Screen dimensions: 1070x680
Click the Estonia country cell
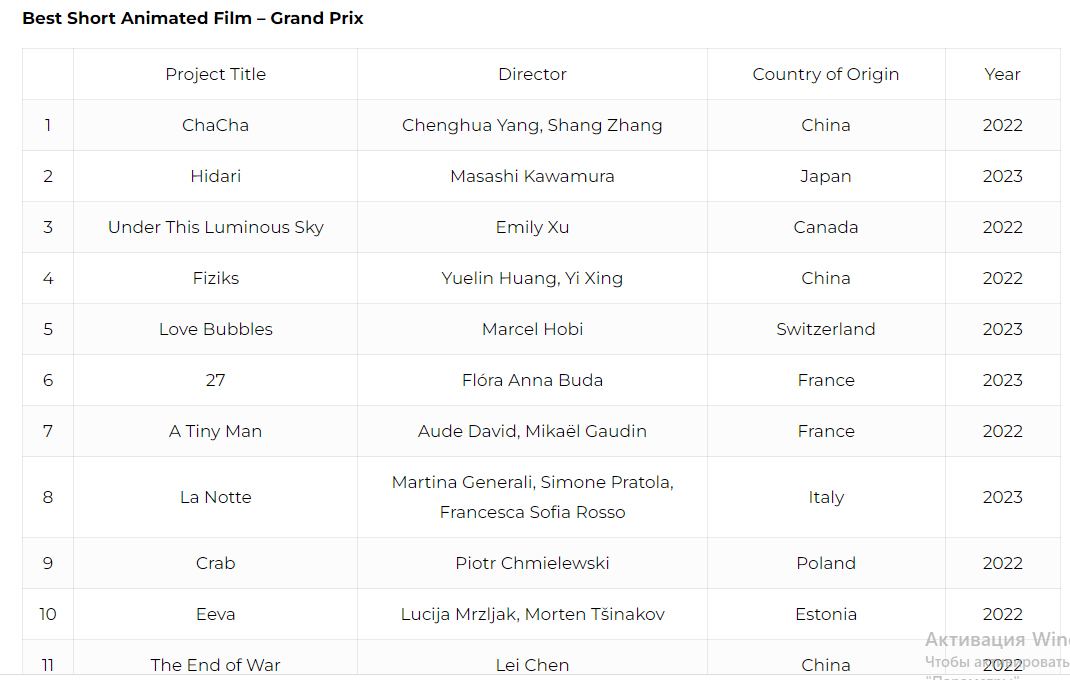825,614
